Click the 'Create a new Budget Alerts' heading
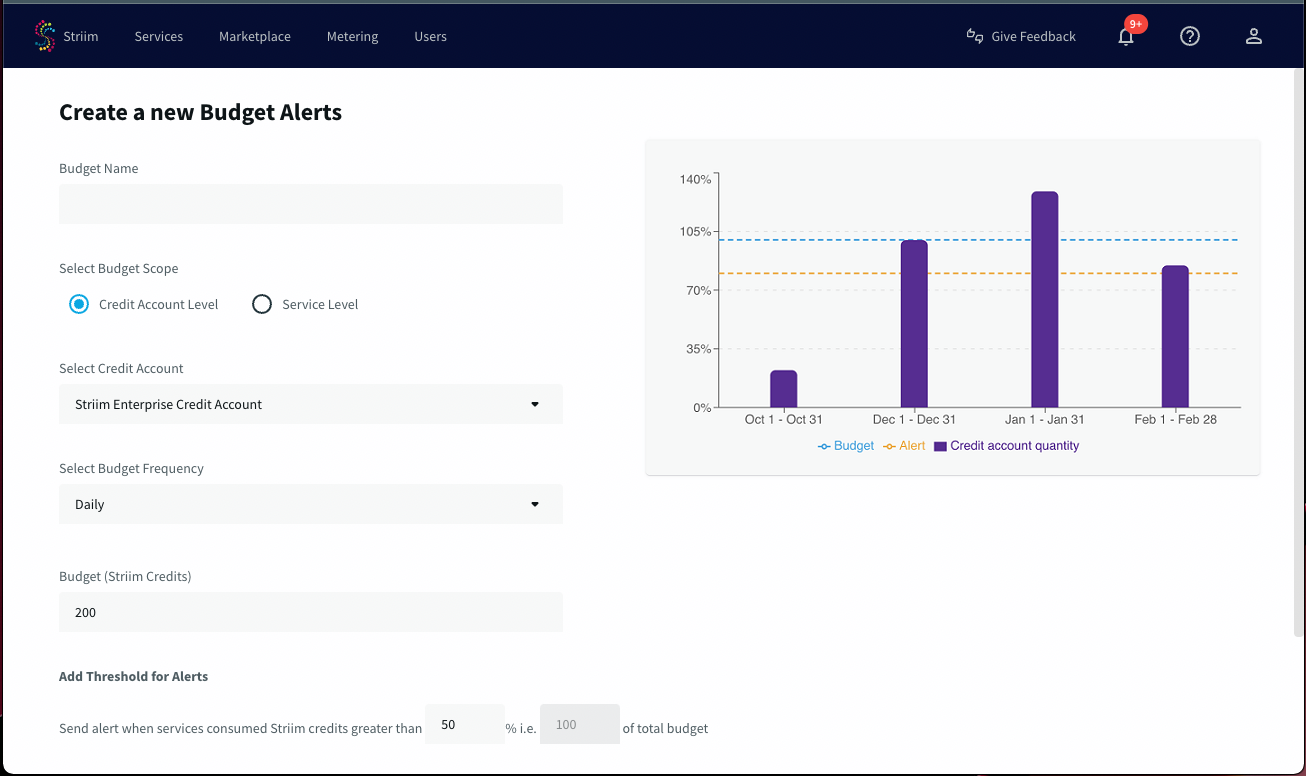The width and height of the screenshot is (1306, 776). 201,112
